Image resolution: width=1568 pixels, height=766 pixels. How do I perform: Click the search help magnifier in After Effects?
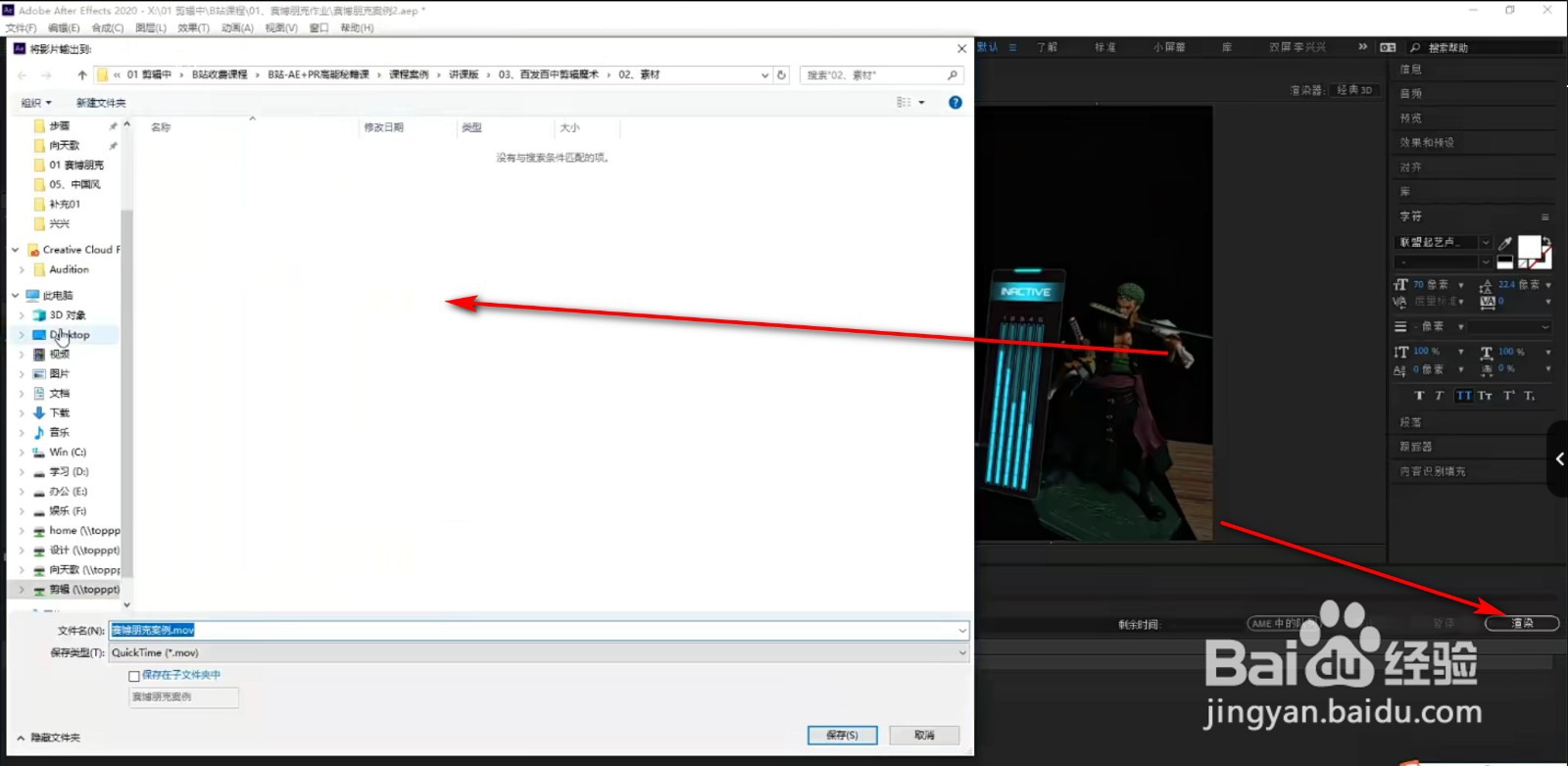click(1415, 47)
